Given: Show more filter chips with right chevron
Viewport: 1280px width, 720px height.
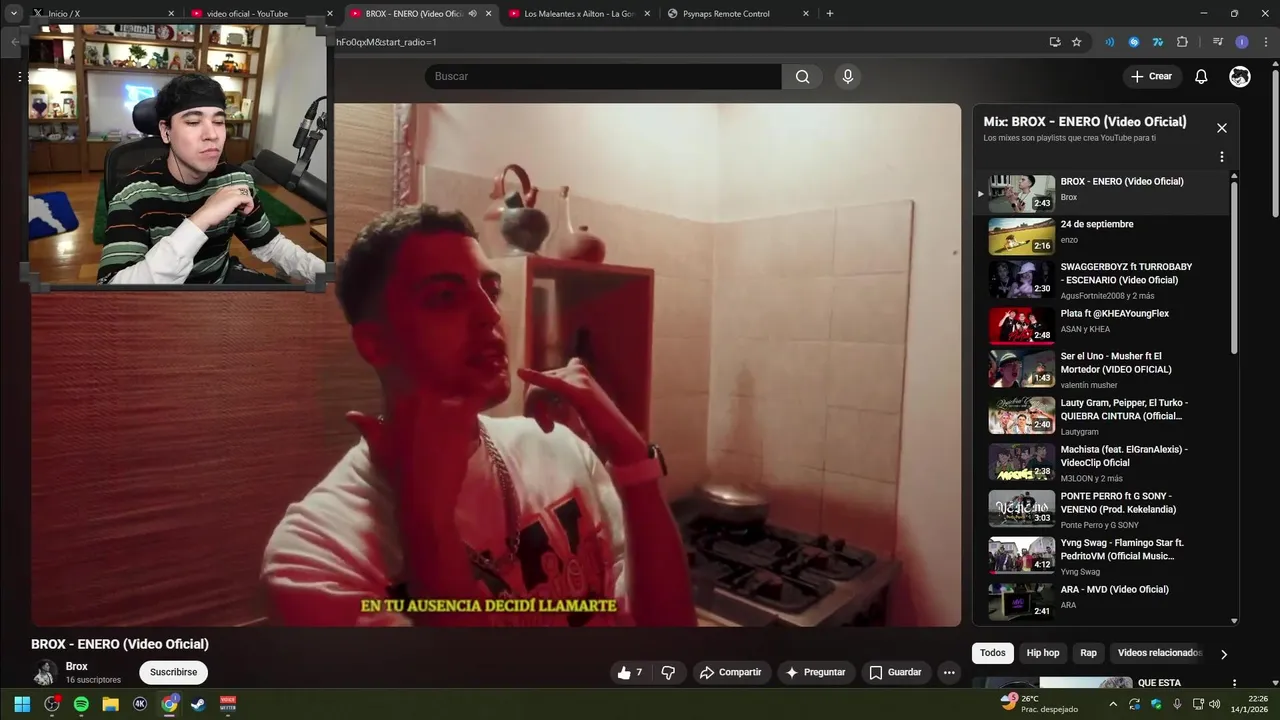Looking at the screenshot, I should [x=1223, y=654].
